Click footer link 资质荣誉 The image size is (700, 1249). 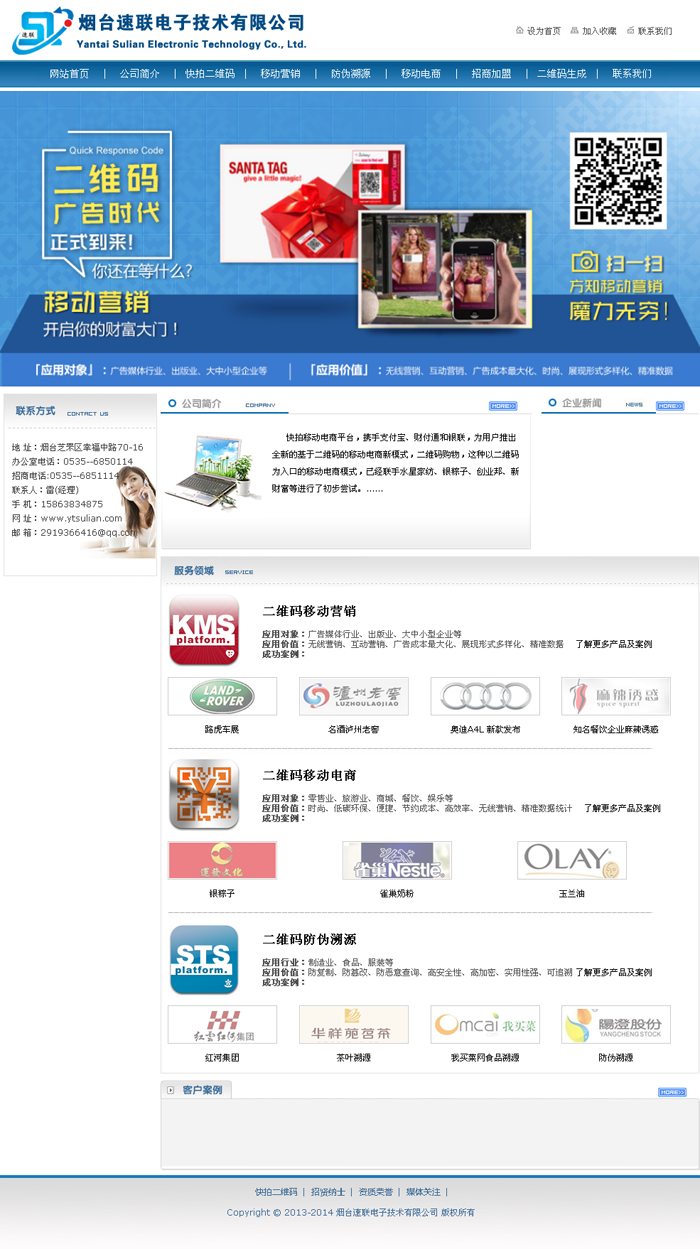click(x=376, y=1192)
